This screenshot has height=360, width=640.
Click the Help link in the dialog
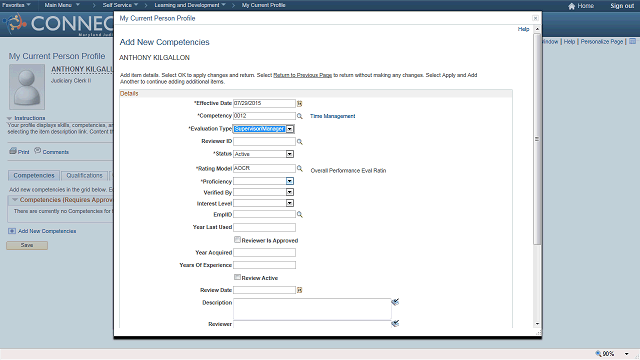coord(523,29)
